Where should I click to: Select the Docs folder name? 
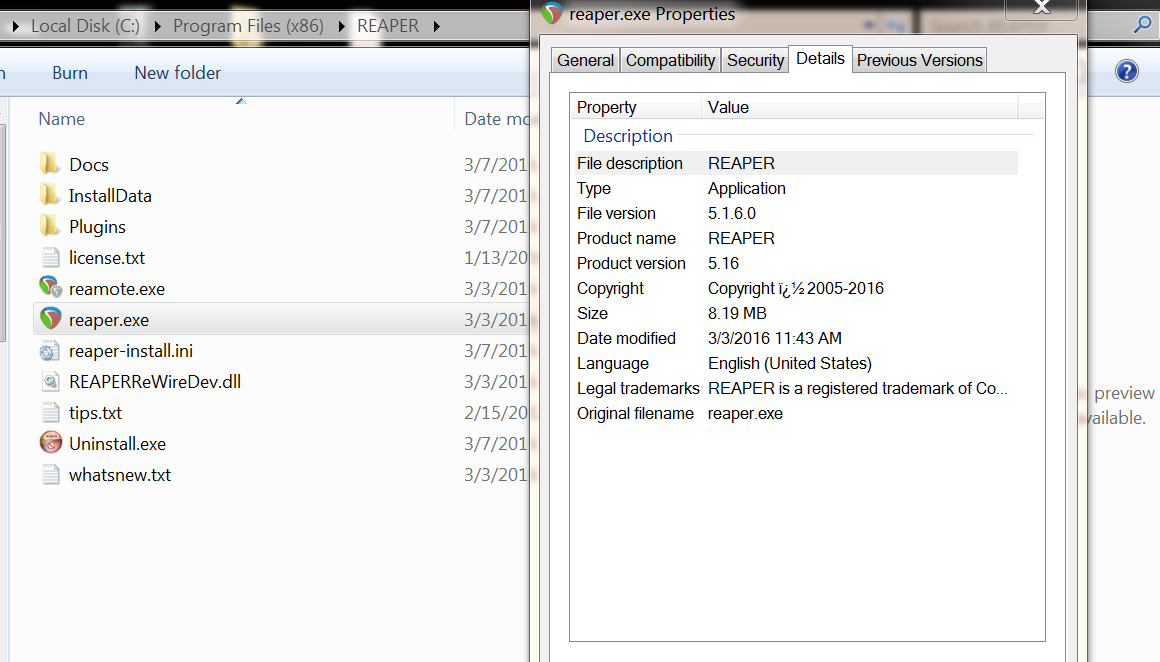click(x=89, y=164)
